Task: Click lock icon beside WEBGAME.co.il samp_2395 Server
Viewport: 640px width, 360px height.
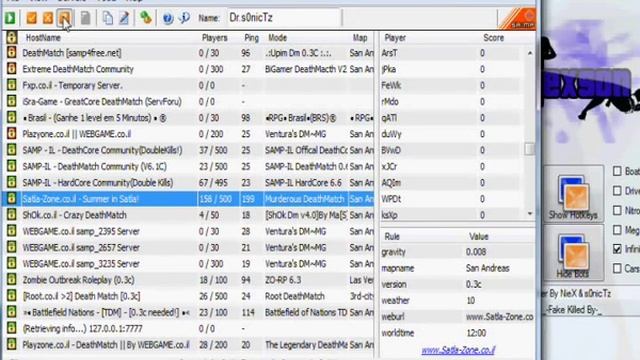Action: tap(11, 231)
